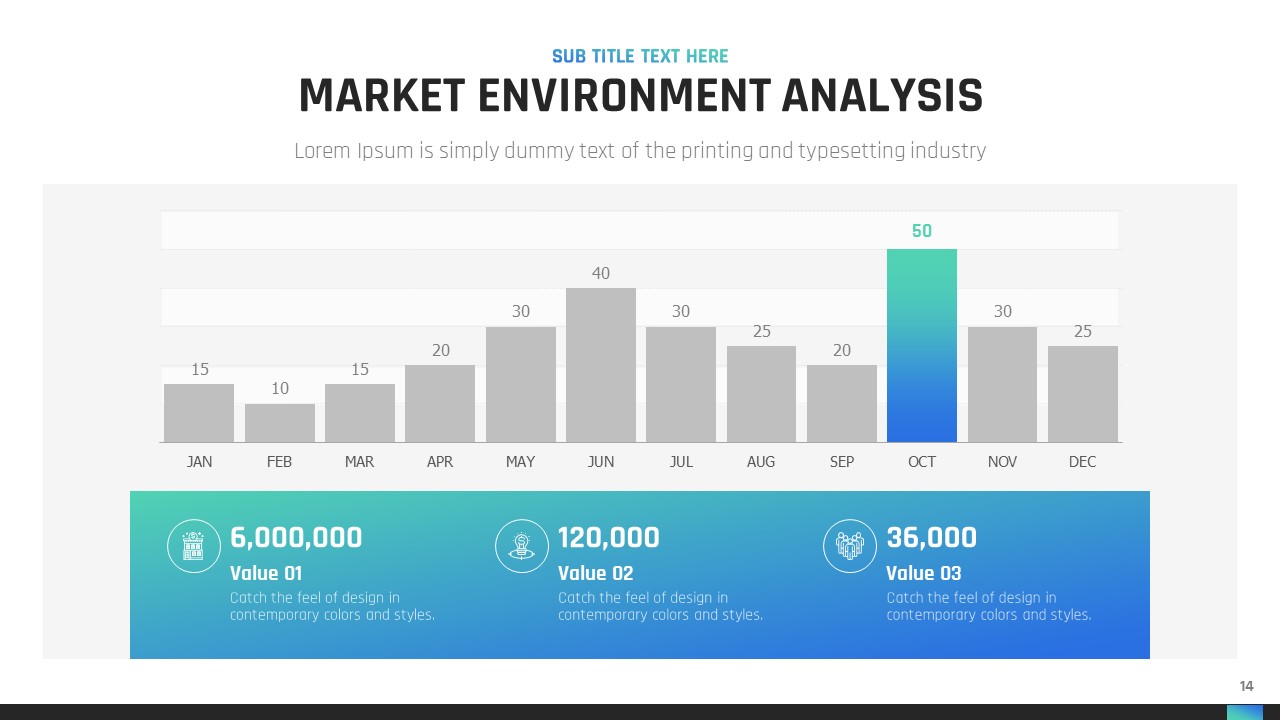Click the lightbulb icon beside 120,000
This screenshot has height=720, width=1280.
(521, 546)
